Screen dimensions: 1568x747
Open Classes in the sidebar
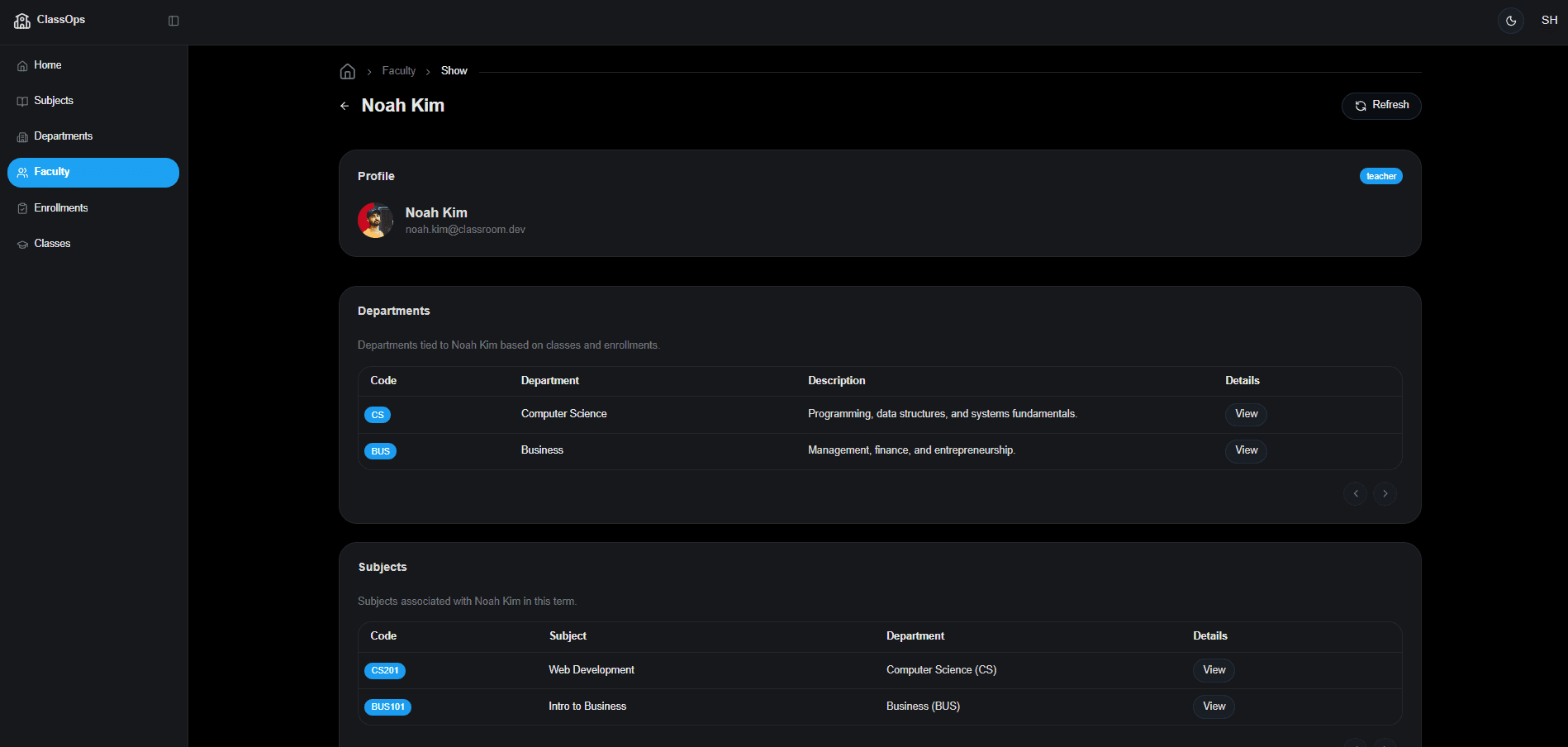(x=93, y=244)
